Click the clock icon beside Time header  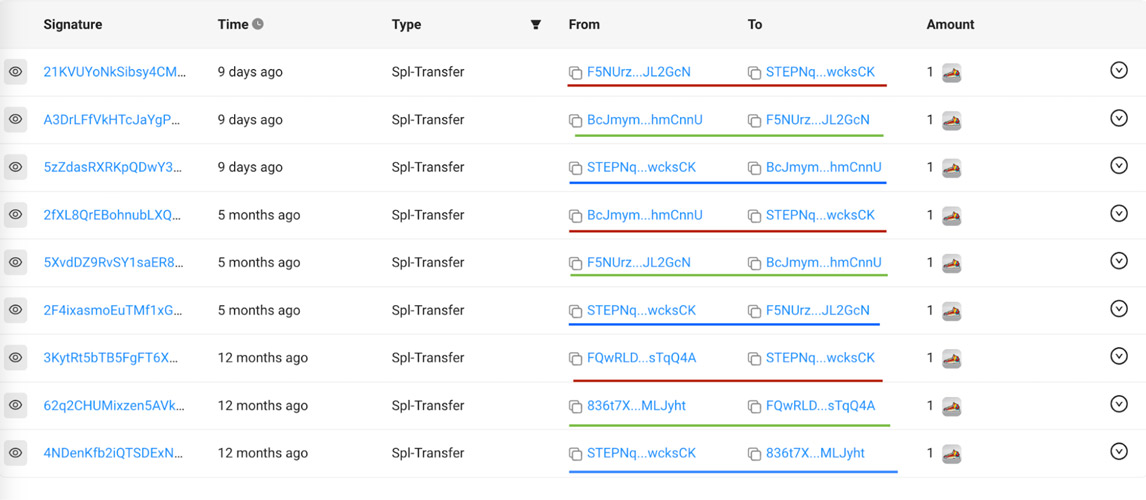click(x=257, y=24)
